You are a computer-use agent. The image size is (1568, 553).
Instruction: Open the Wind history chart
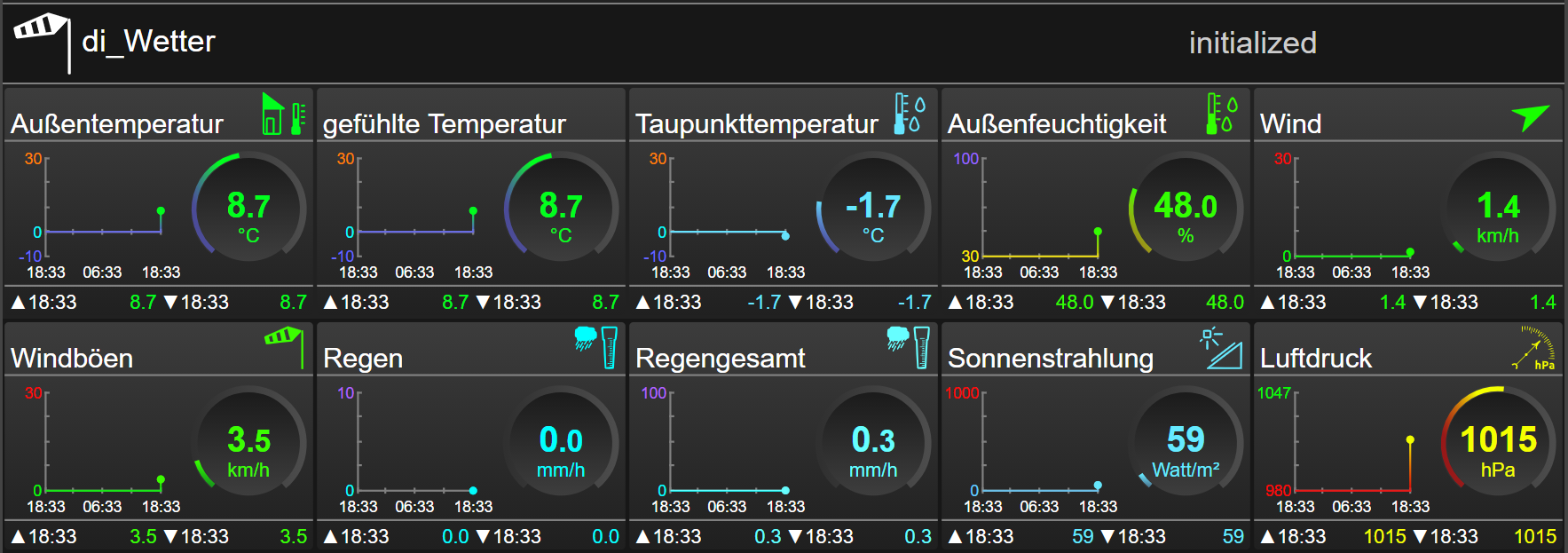coord(1349,215)
